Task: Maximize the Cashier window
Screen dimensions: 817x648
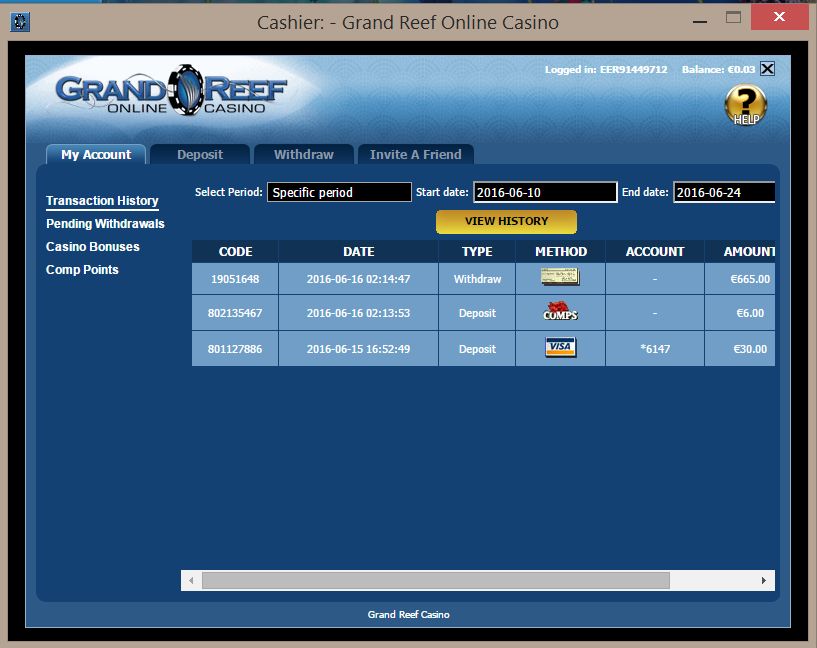Action: pyautogui.click(x=733, y=18)
